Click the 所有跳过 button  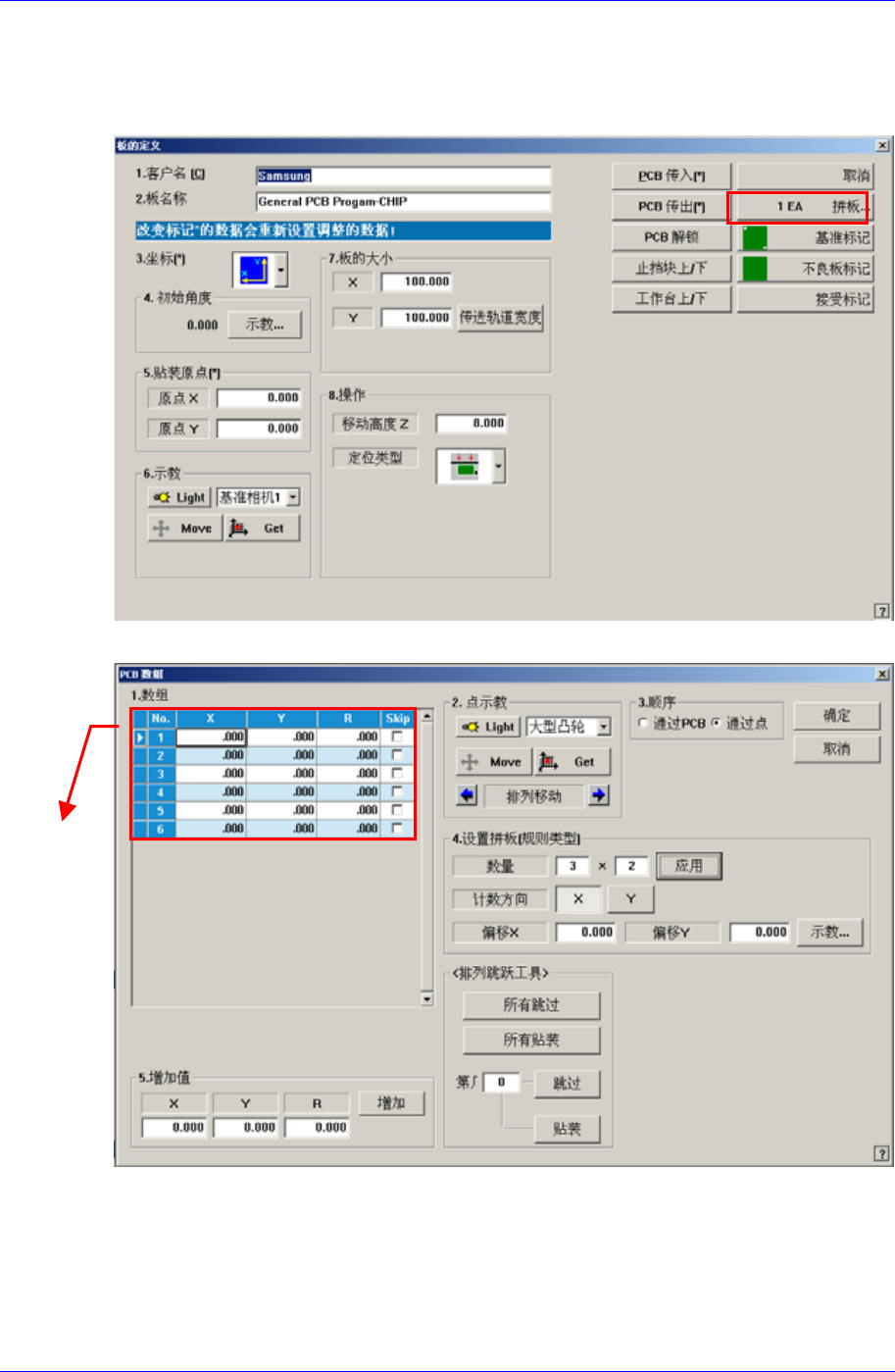click(531, 1005)
